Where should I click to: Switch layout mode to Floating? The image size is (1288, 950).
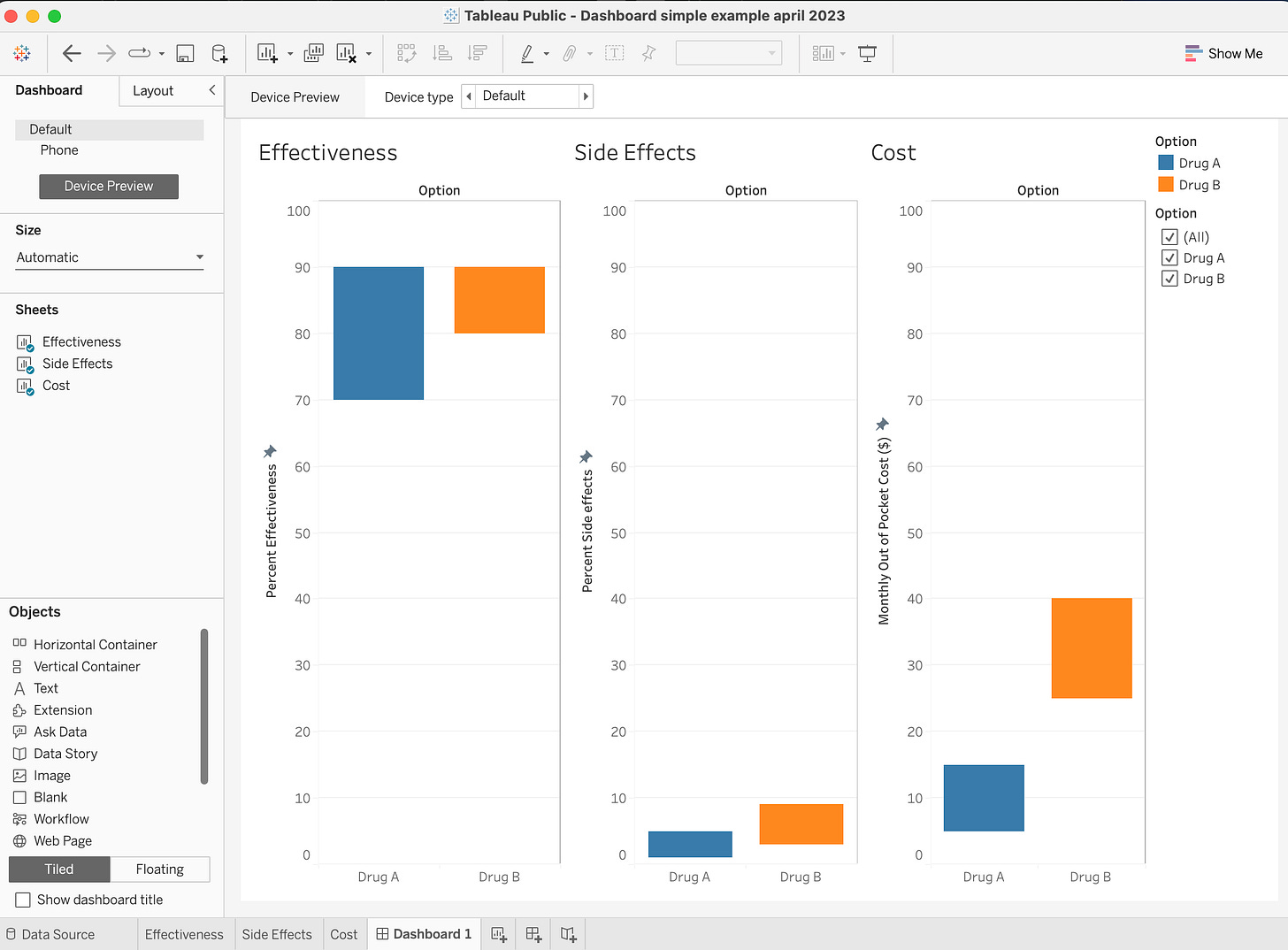coord(159,869)
